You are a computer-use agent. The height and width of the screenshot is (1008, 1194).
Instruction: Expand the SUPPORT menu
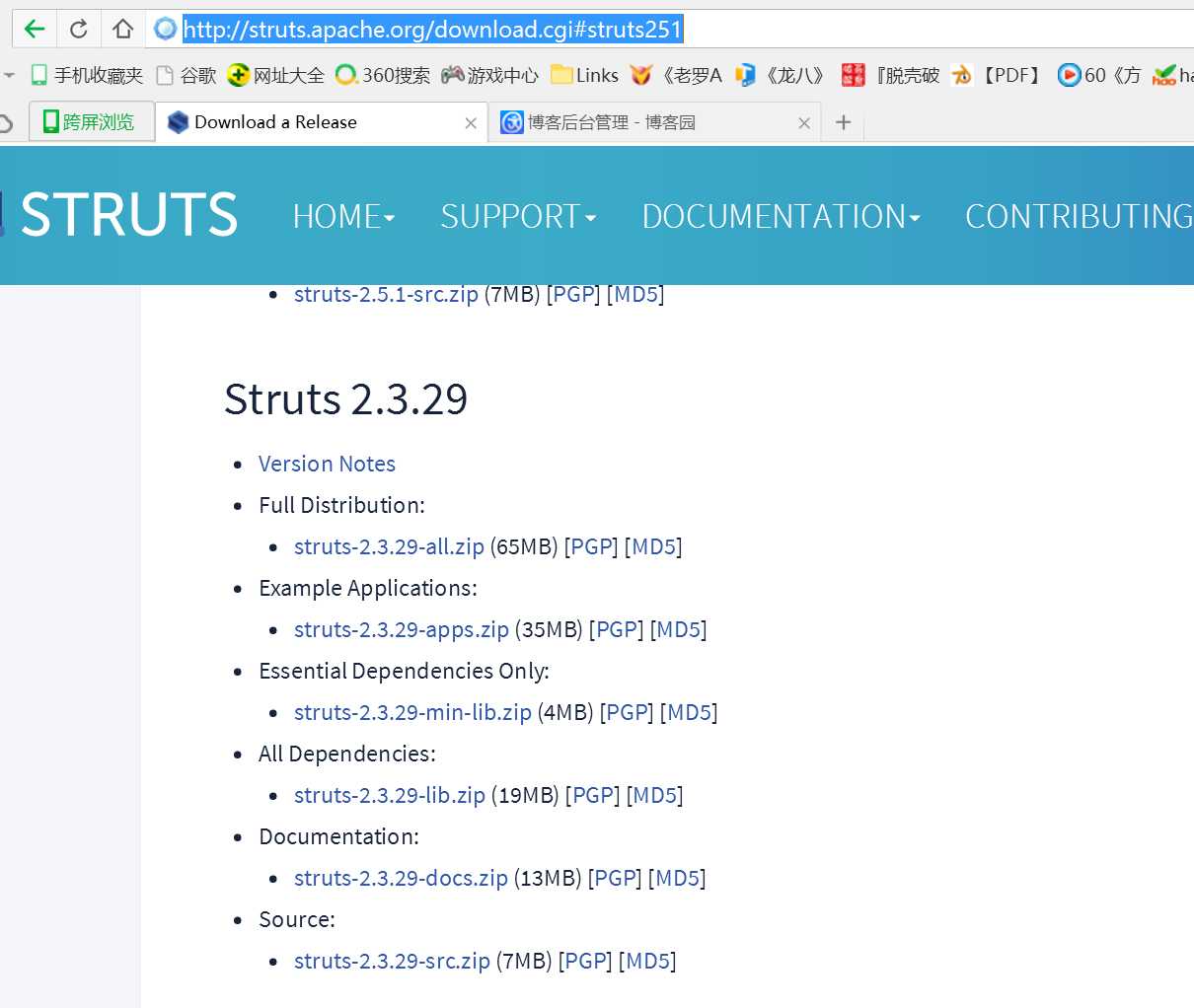point(518,216)
